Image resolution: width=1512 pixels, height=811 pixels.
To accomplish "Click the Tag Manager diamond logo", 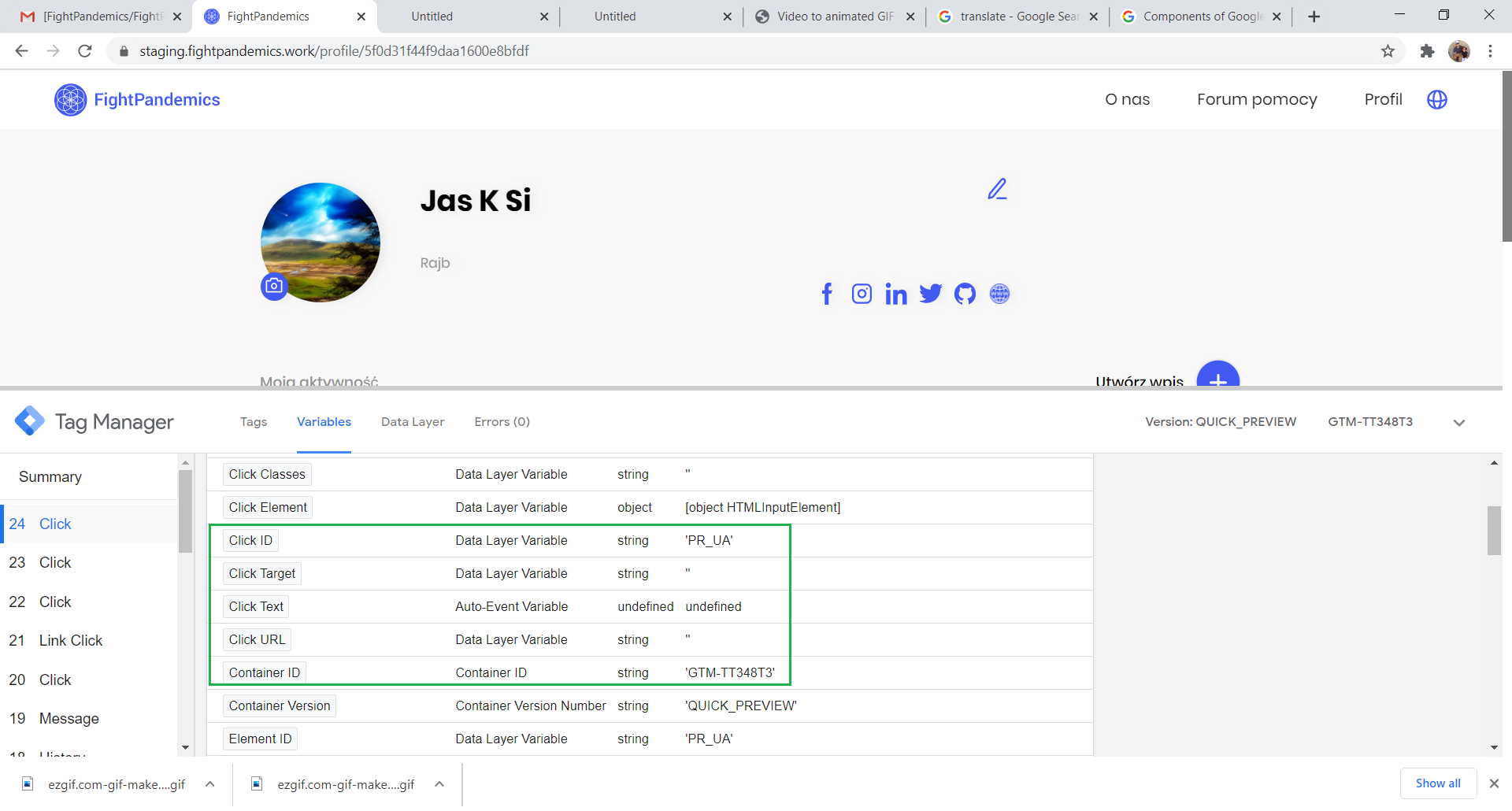I will click(x=30, y=421).
